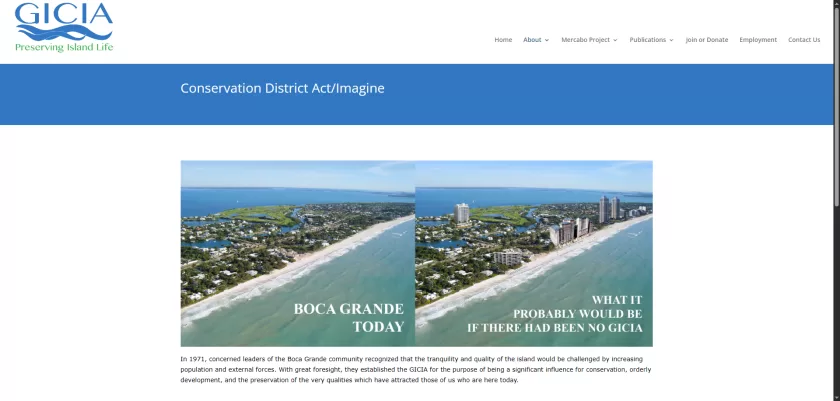Select the About menu item
Image resolution: width=840 pixels, height=401 pixels.
pyautogui.click(x=532, y=40)
